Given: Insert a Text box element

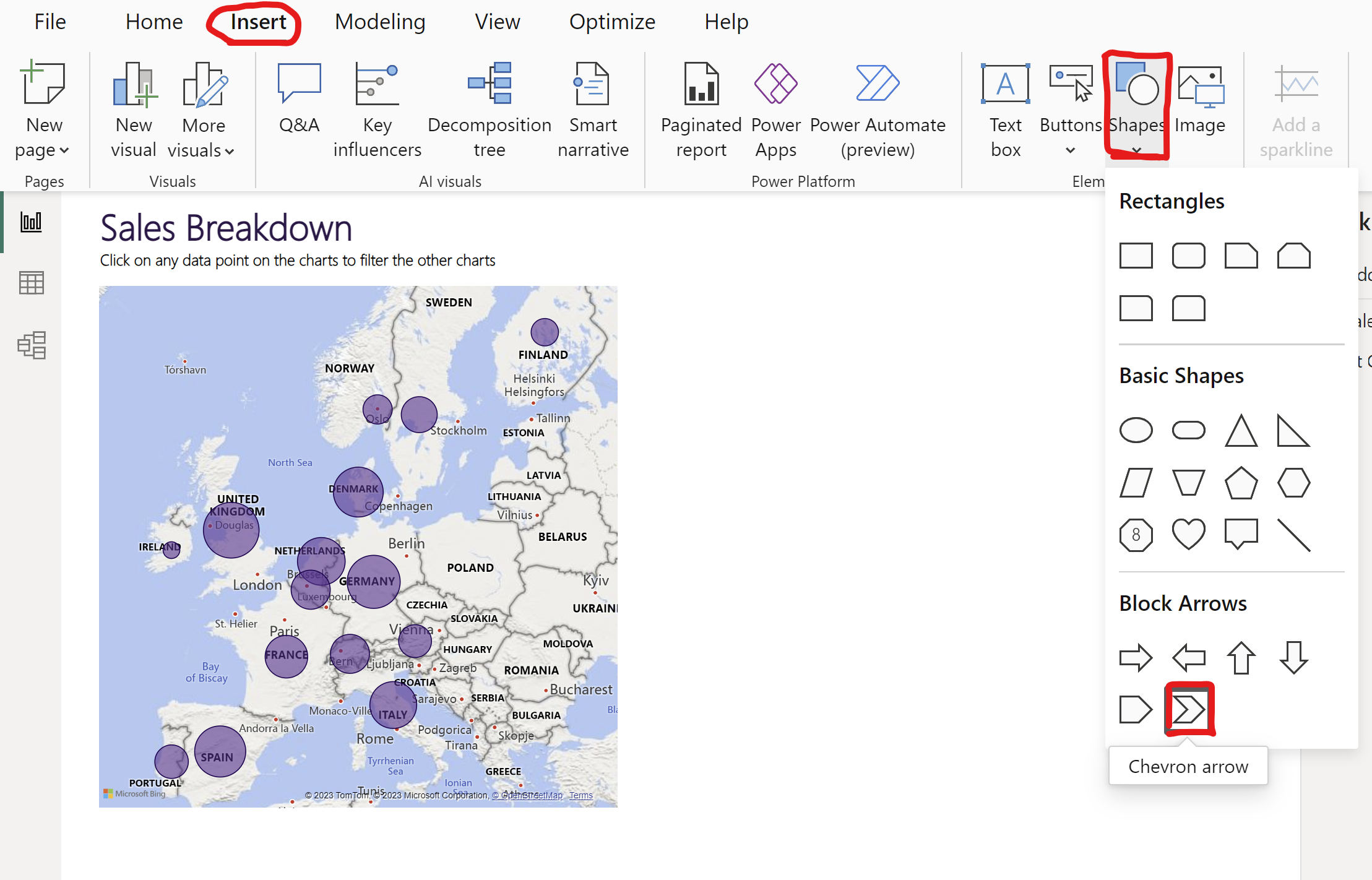Looking at the screenshot, I should (x=1006, y=110).
